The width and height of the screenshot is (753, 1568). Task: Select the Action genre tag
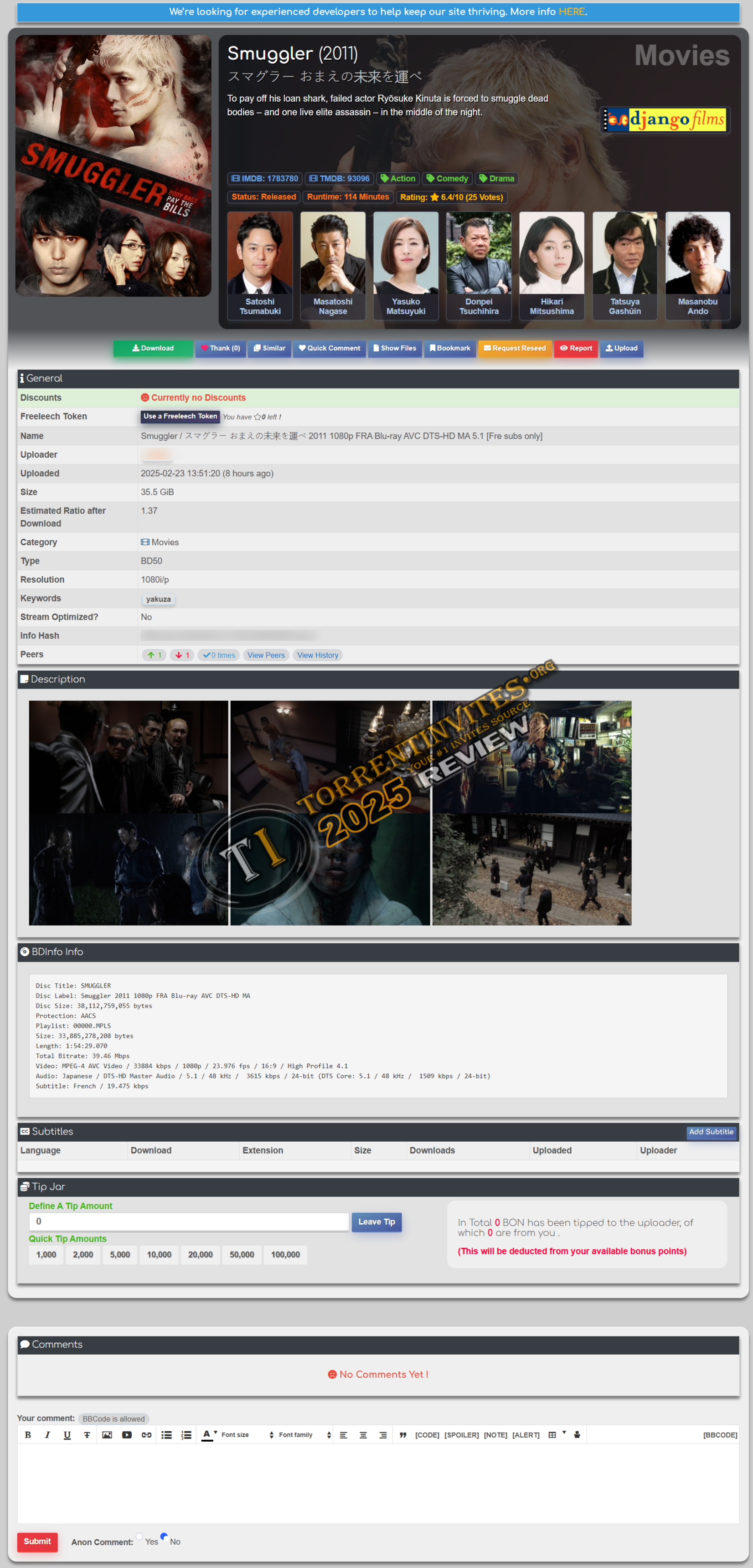pyautogui.click(x=398, y=178)
